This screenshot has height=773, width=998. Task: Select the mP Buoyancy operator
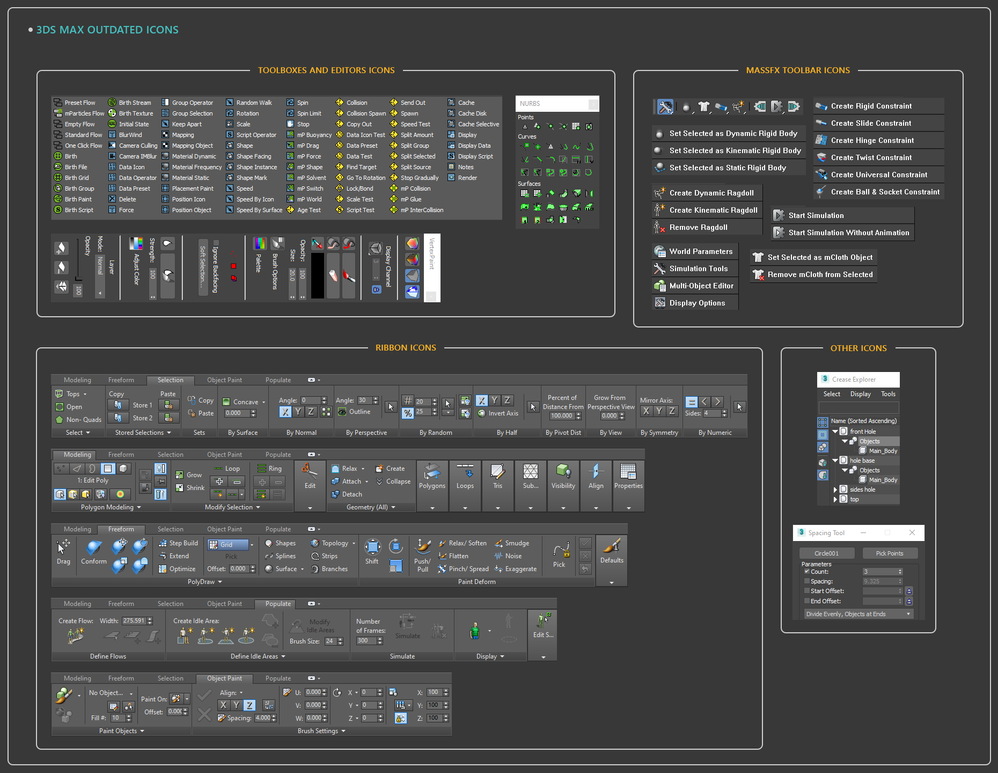[309, 135]
